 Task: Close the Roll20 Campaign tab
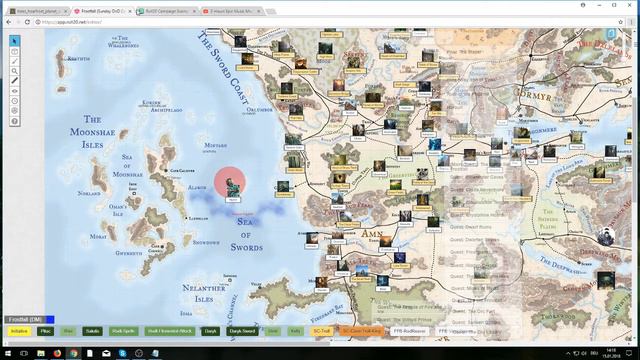(x=194, y=11)
